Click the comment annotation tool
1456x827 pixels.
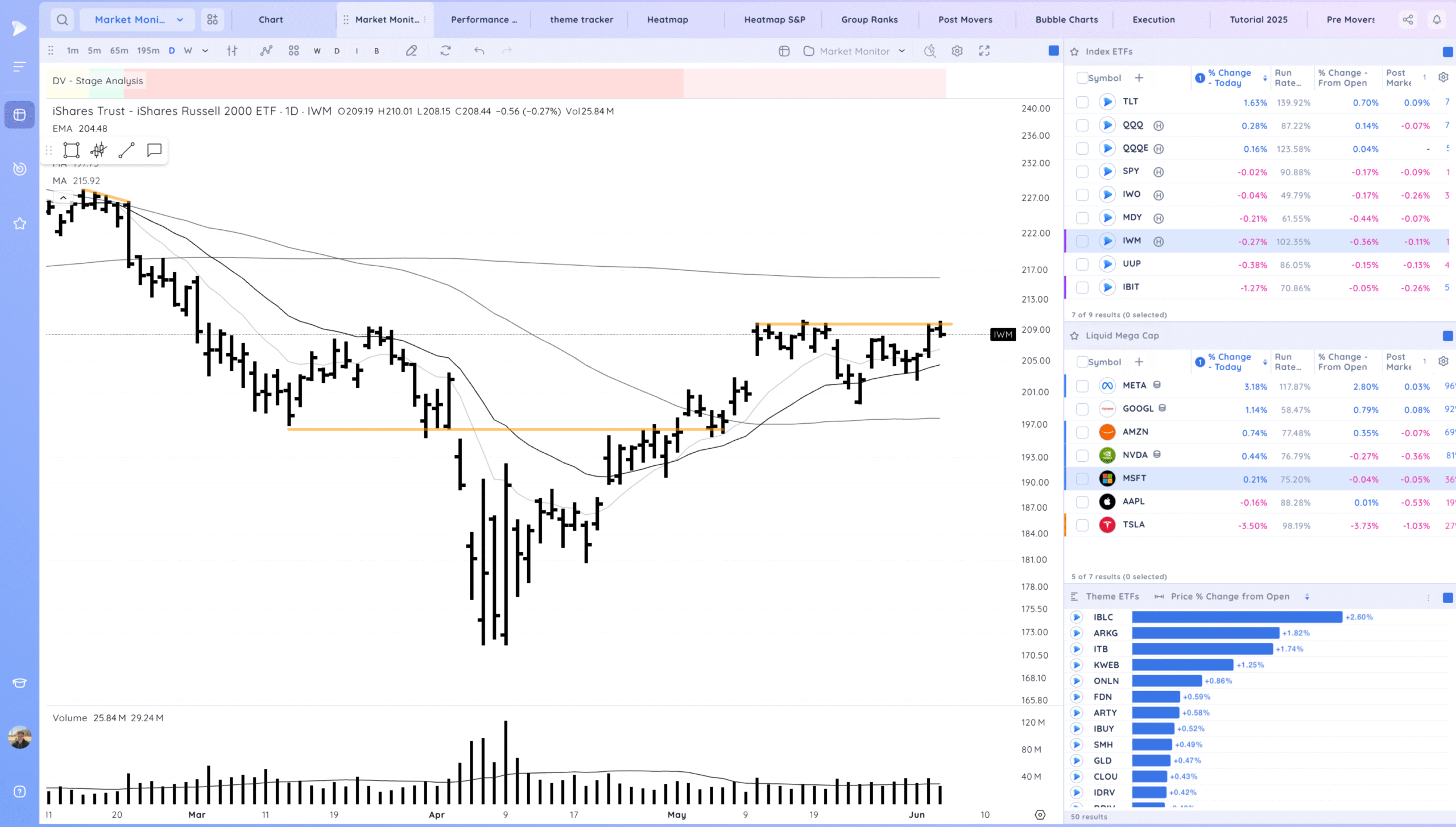(x=154, y=150)
